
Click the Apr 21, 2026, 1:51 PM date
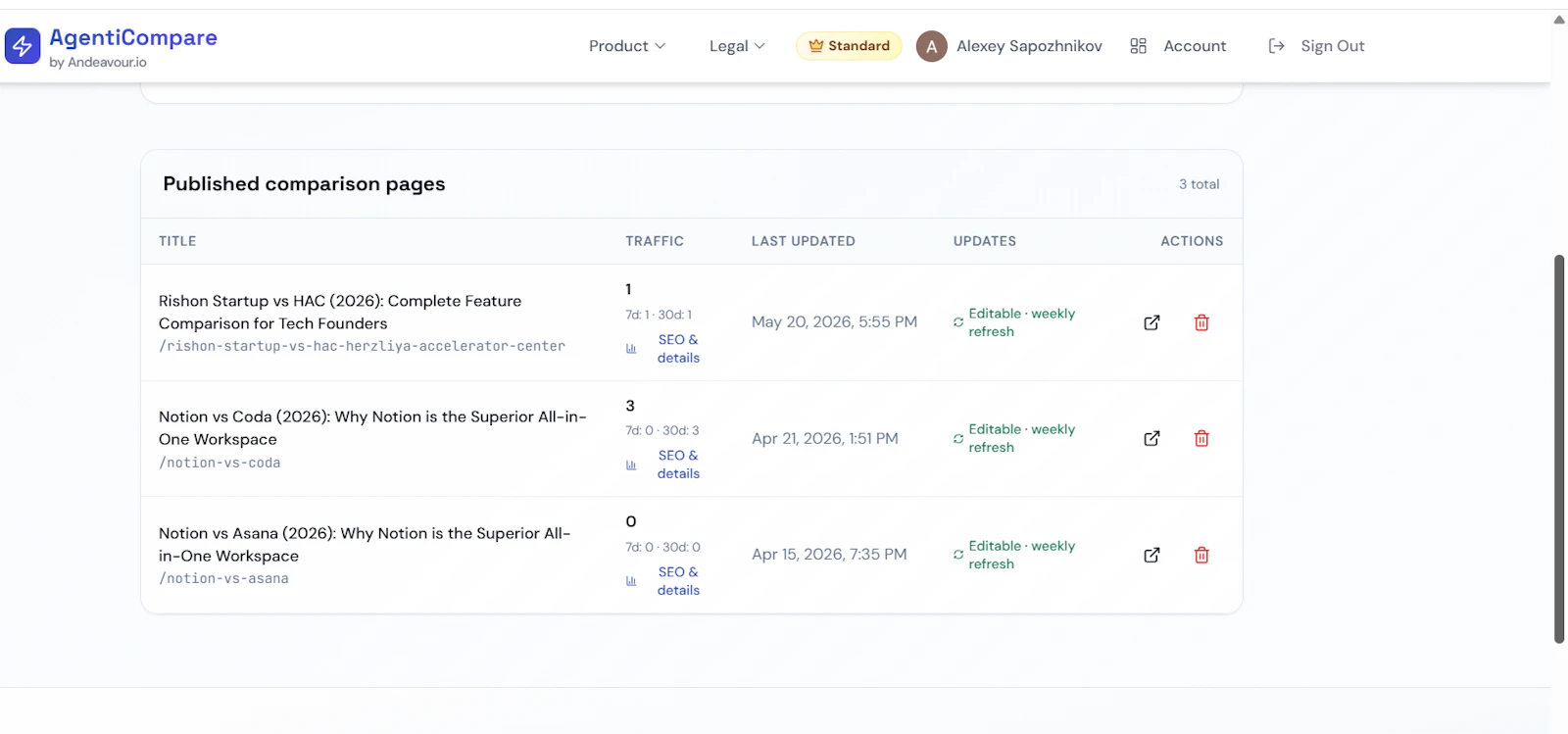(x=825, y=438)
